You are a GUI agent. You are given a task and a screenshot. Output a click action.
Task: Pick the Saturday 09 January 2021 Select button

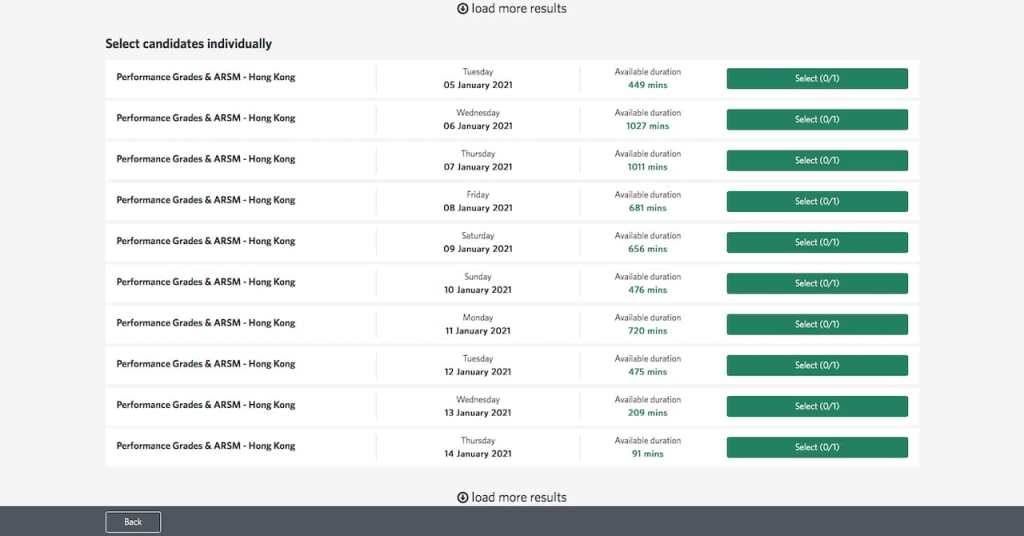click(x=817, y=243)
